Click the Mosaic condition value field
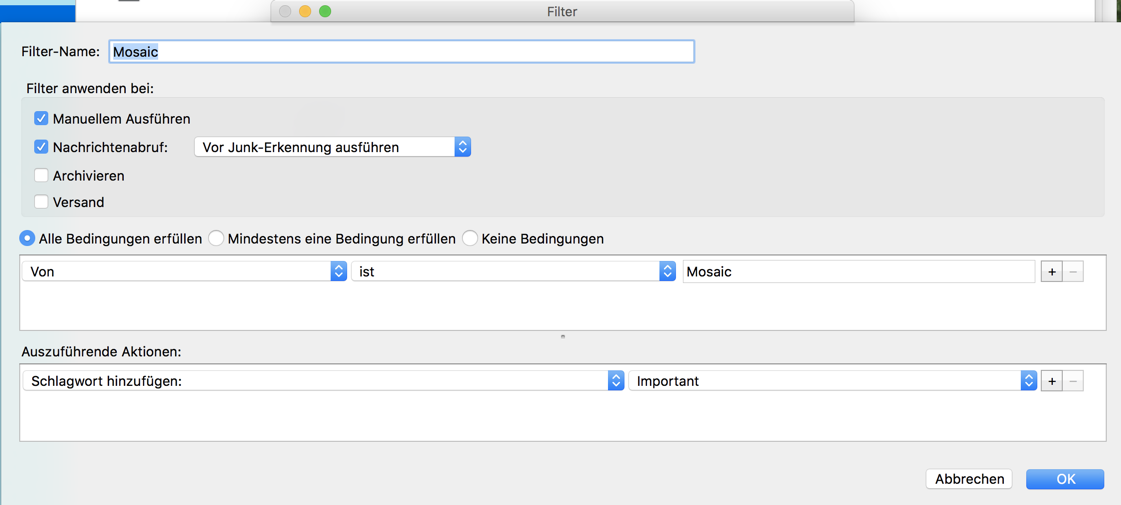The width and height of the screenshot is (1121, 505). 858,272
